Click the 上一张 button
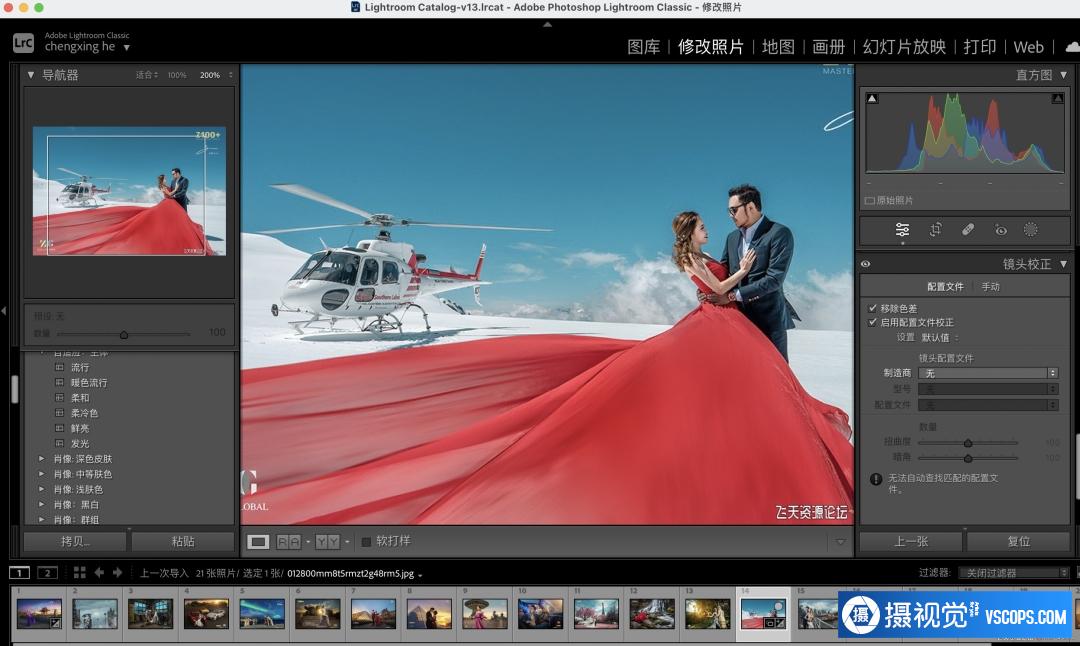This screenshot has width=1080, height=646. coord(911,541)
